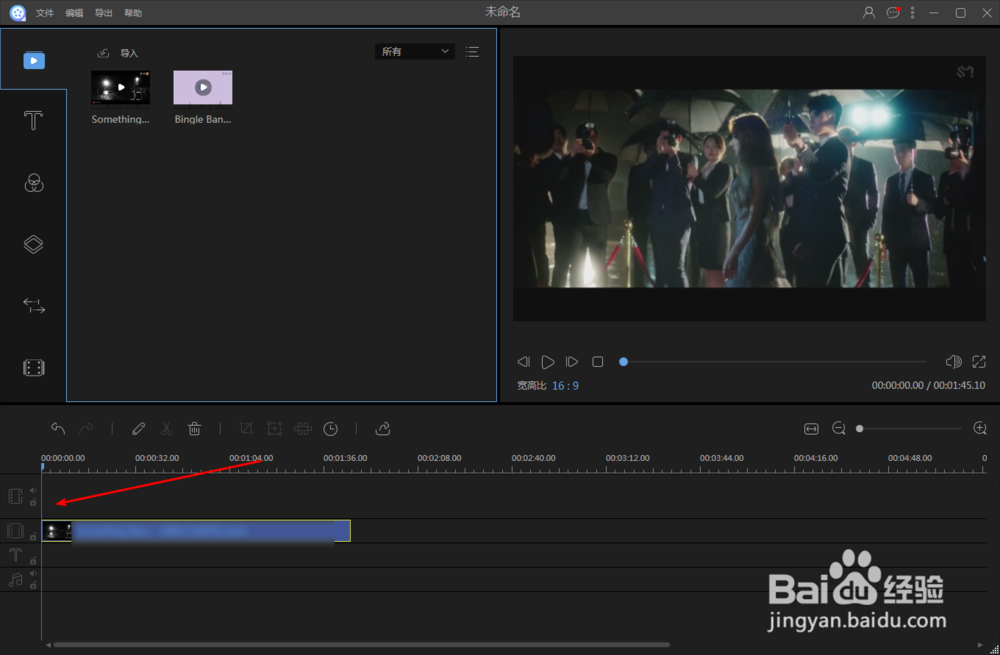Viewport: 1000px width, 655px height.
Task: Click the preview progress slider handle
Action: (x=624, y=362)
